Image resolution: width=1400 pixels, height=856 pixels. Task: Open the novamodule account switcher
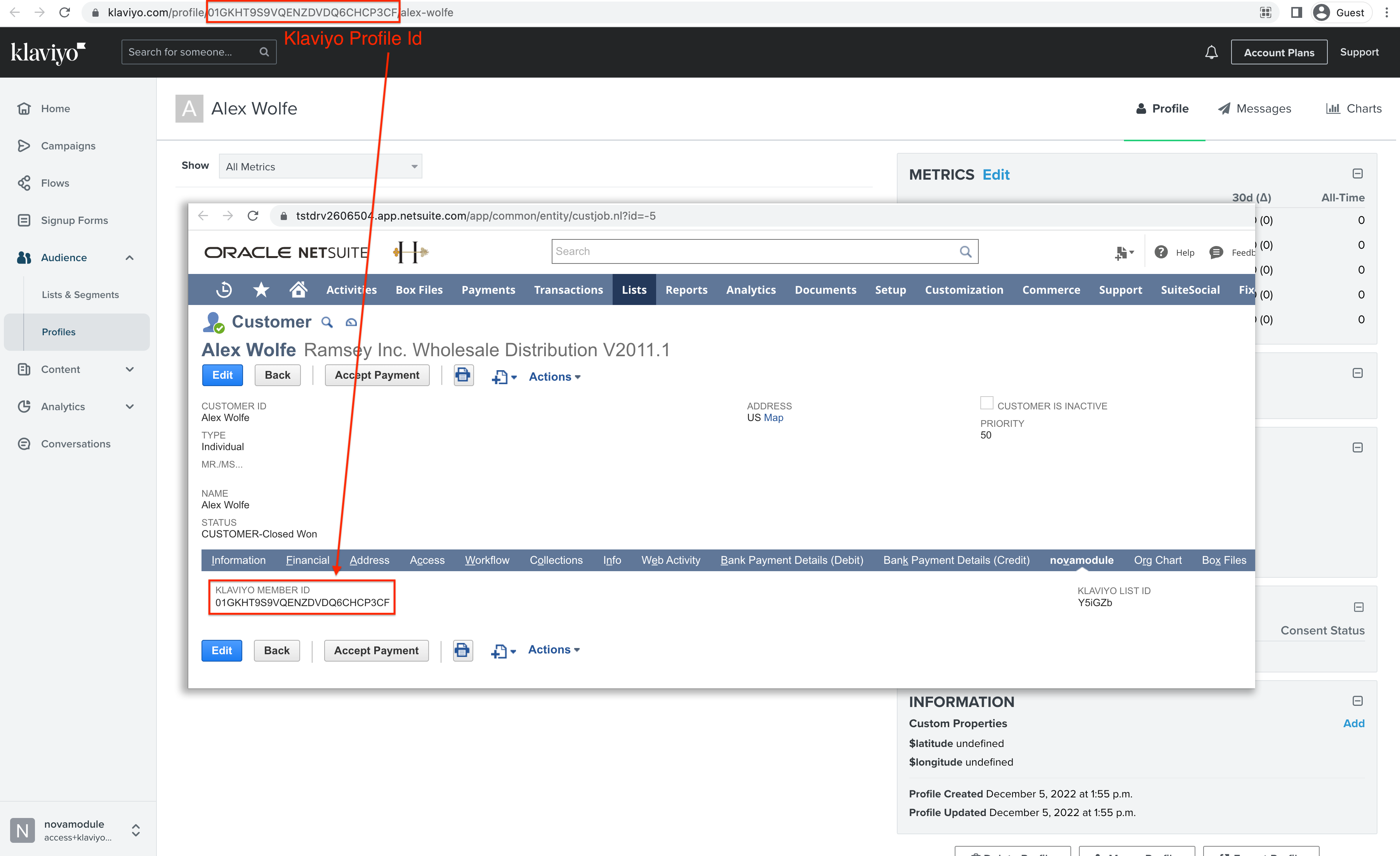pyautogui.click(x=135, y=830)
